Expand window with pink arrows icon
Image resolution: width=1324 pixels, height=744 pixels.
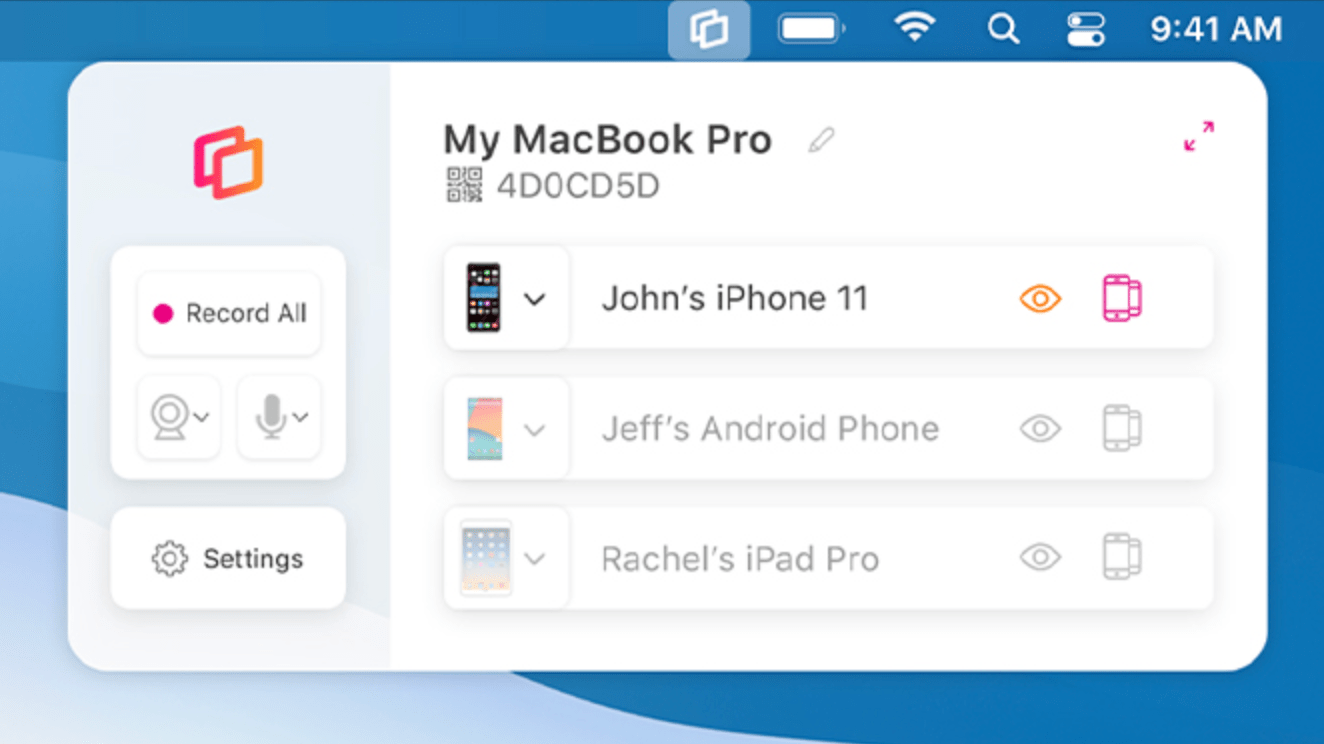point(1199,137)
